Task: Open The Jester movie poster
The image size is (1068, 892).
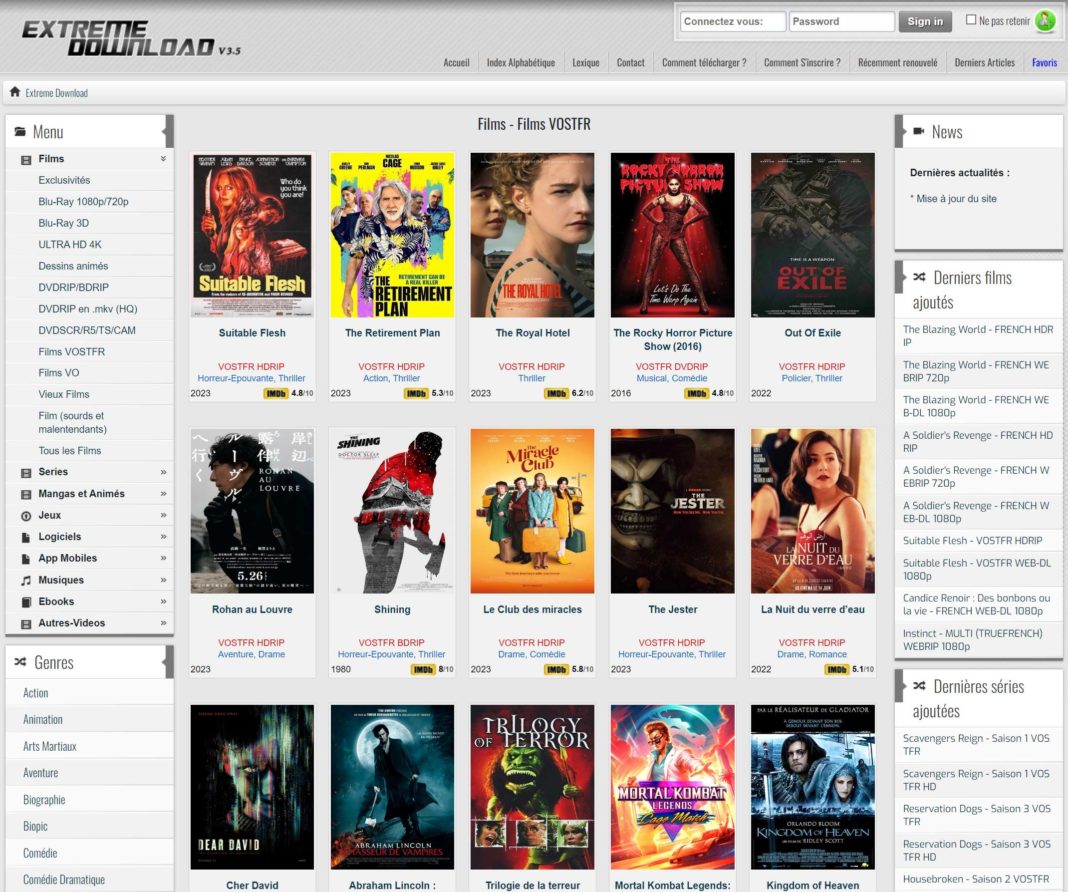Action: point(672,511)
